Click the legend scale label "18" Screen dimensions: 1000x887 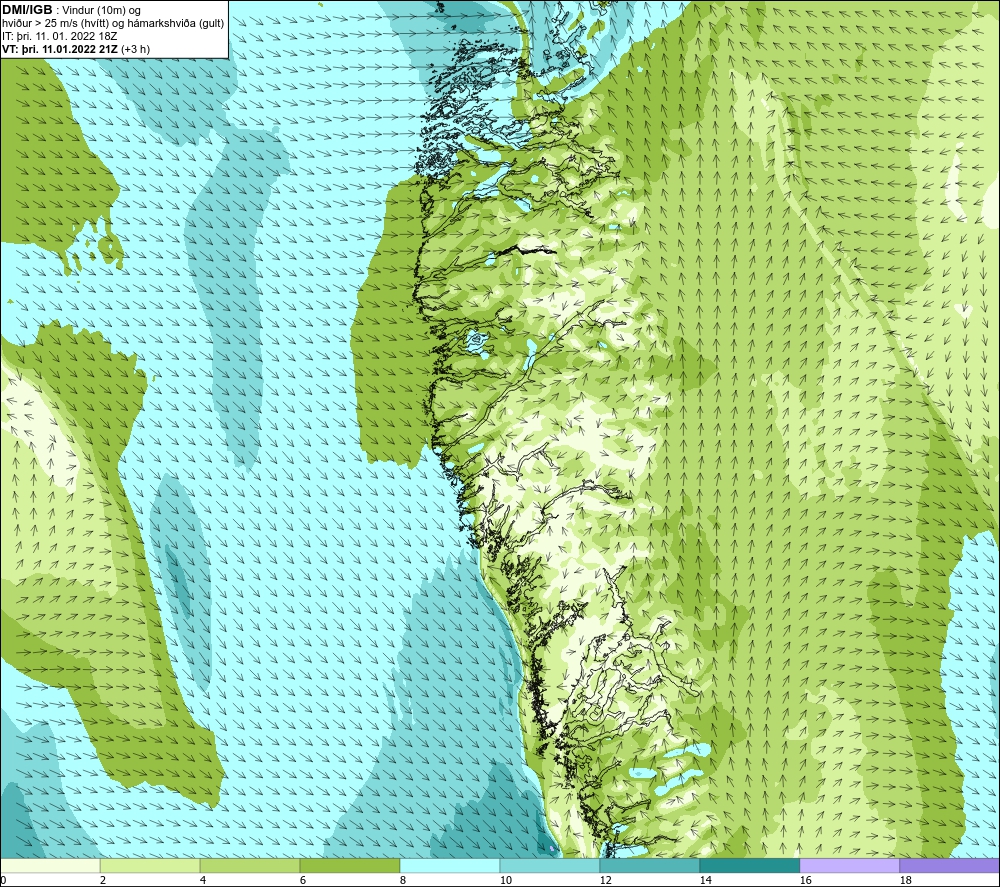pyautogui.click(x=906, y=880)
